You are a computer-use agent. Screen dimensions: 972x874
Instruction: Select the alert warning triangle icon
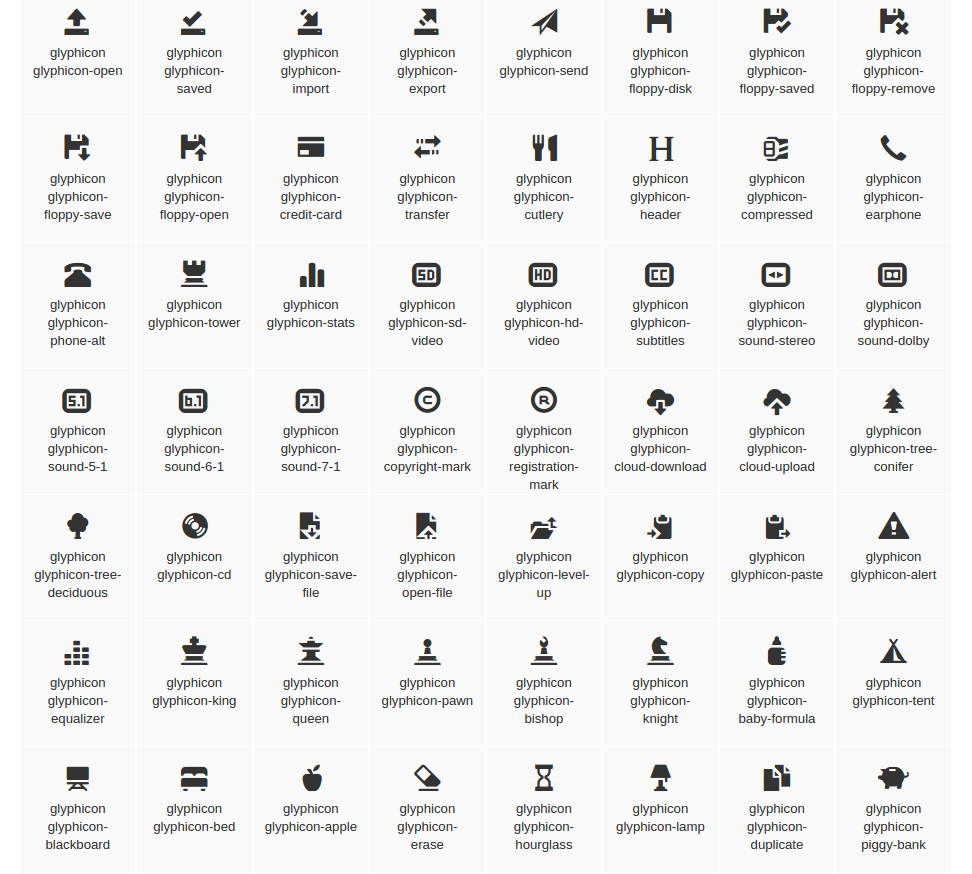coord(893,526)
